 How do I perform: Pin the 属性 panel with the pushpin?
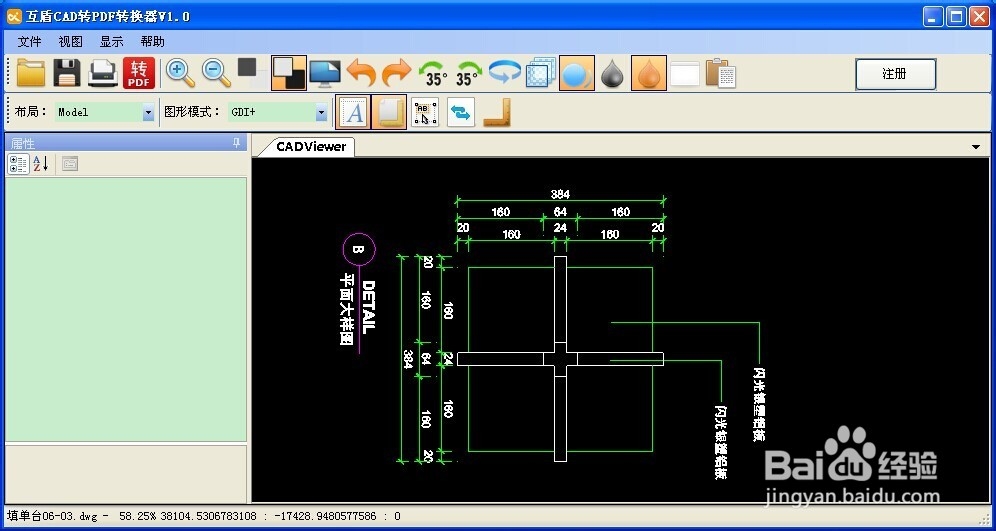click(x=237, y=142)
